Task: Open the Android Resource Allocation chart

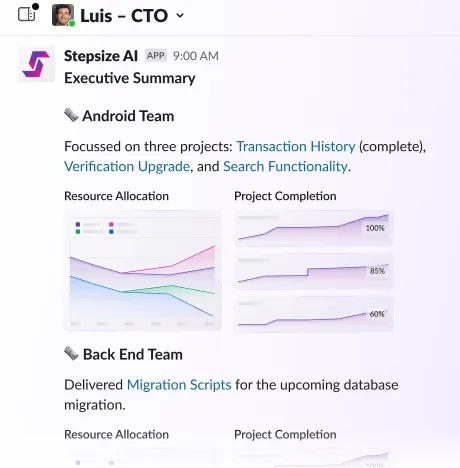Action: coord(143,270)
